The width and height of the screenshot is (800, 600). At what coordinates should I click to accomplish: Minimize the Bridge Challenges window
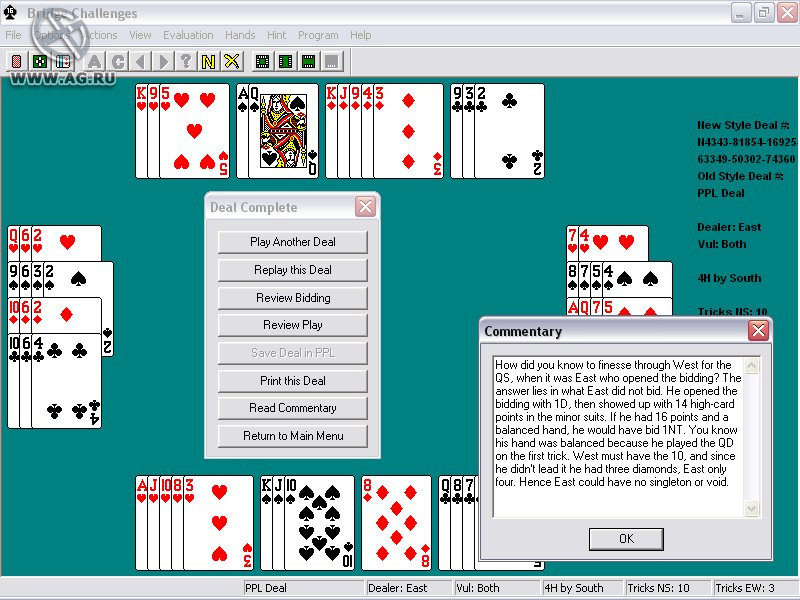click(740, 12)
